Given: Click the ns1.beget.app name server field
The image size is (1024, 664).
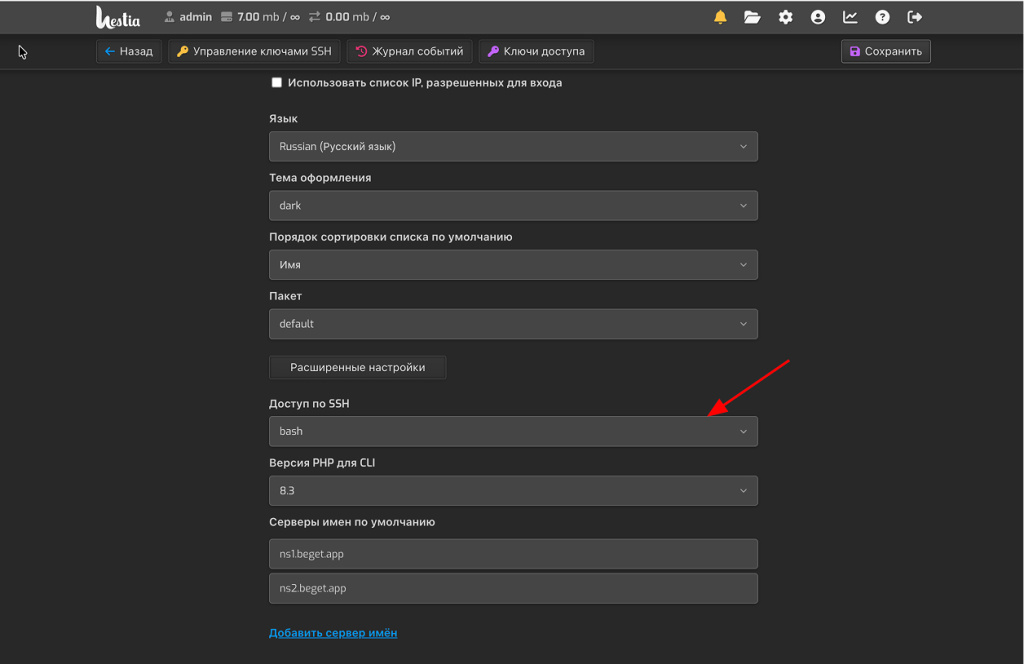Looking at the screenshot, I should 512,553.
